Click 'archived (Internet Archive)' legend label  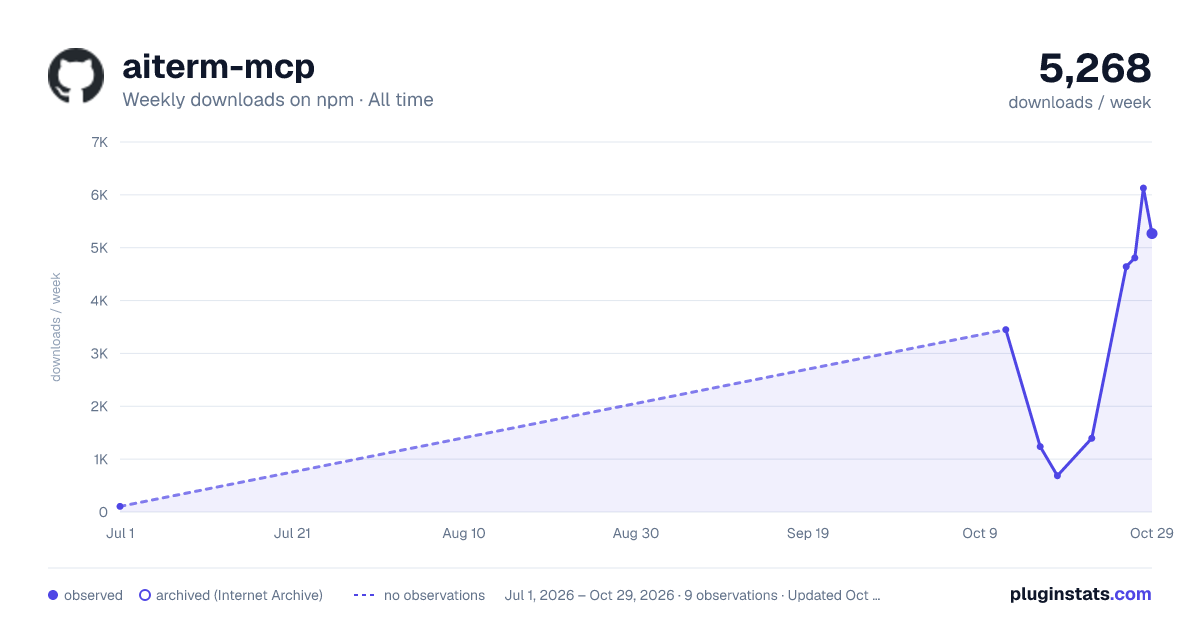click(239, 595)
